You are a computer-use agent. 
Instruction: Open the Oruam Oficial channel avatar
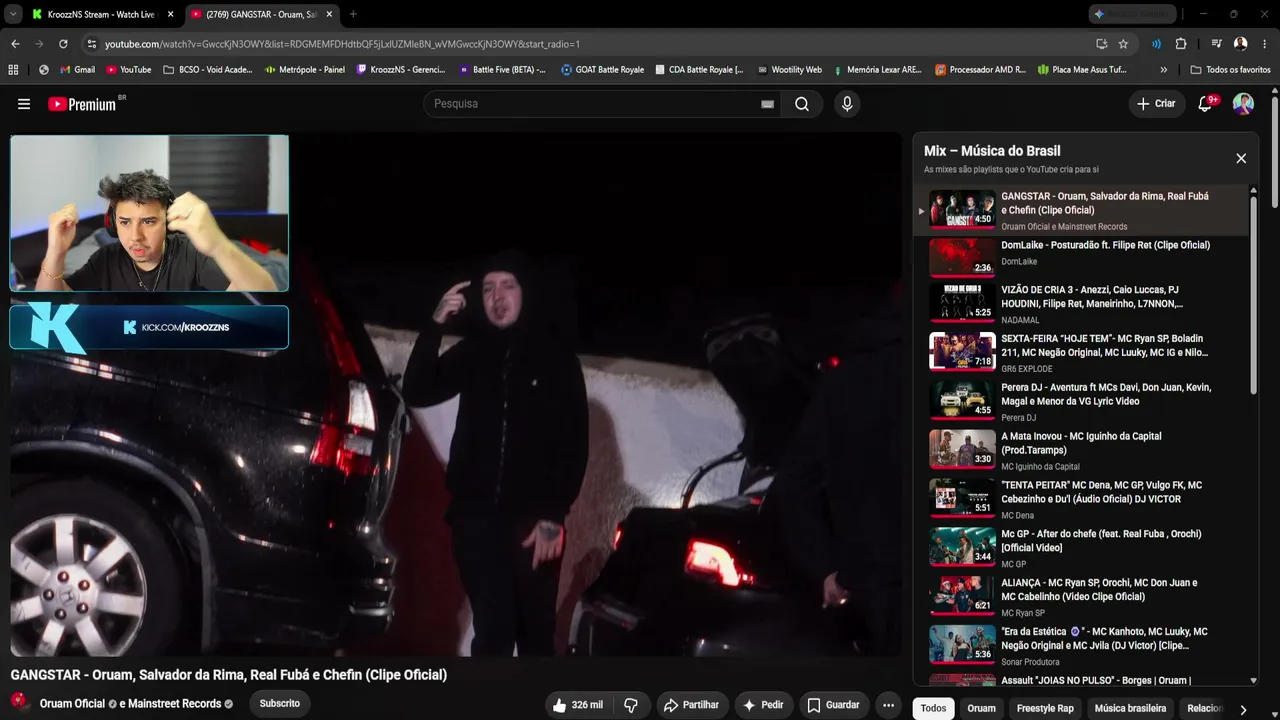pyautogui.click(x=20, y=703)
